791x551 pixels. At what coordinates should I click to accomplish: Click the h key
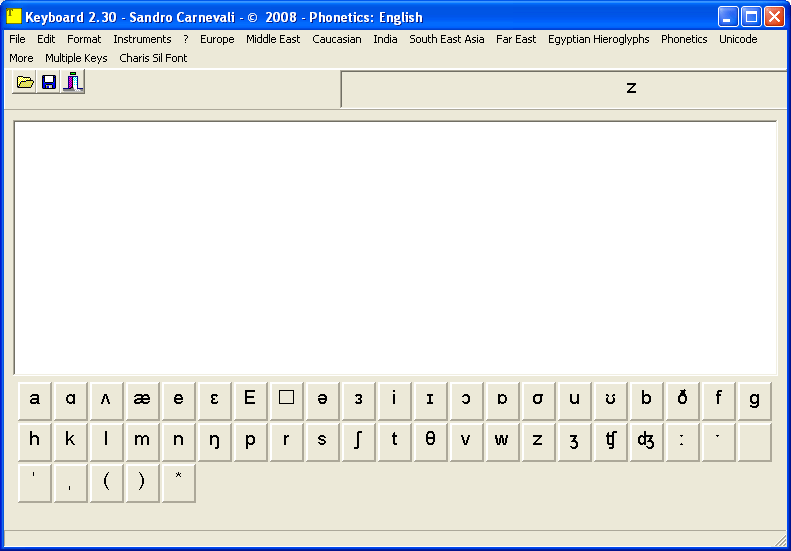click(x=34, y=443)
